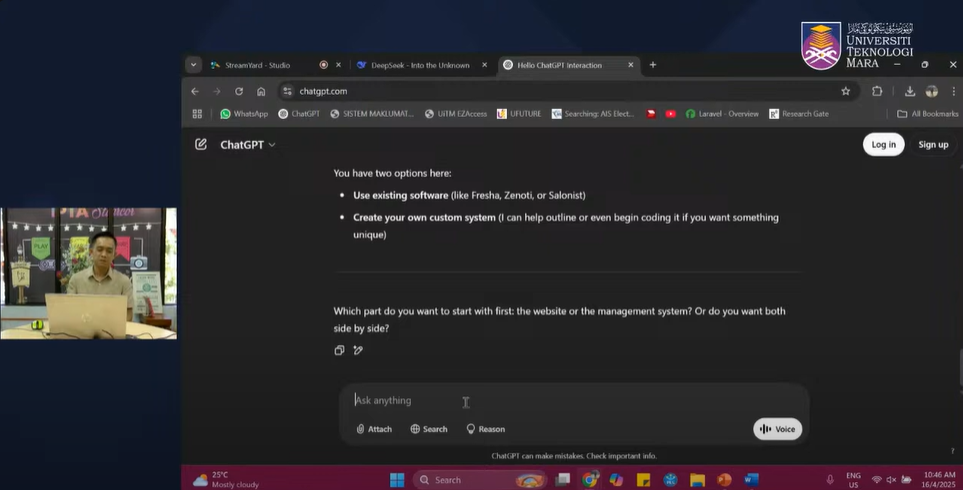Open the muted volume tray icon
The image size is (963, 490).
[x=891, y=480]
